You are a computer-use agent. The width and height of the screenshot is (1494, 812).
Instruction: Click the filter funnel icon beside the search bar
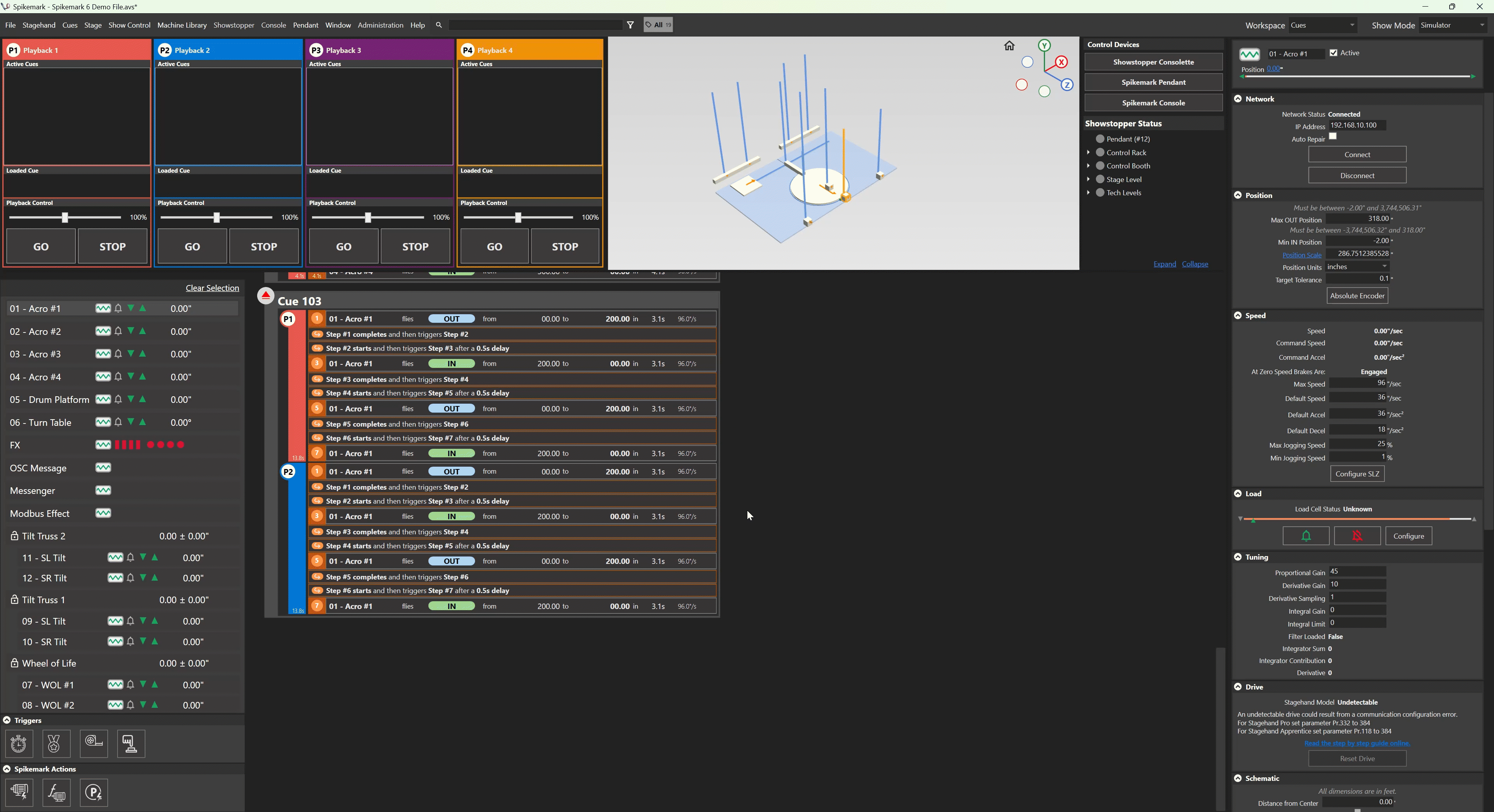(x=630, y=25)
